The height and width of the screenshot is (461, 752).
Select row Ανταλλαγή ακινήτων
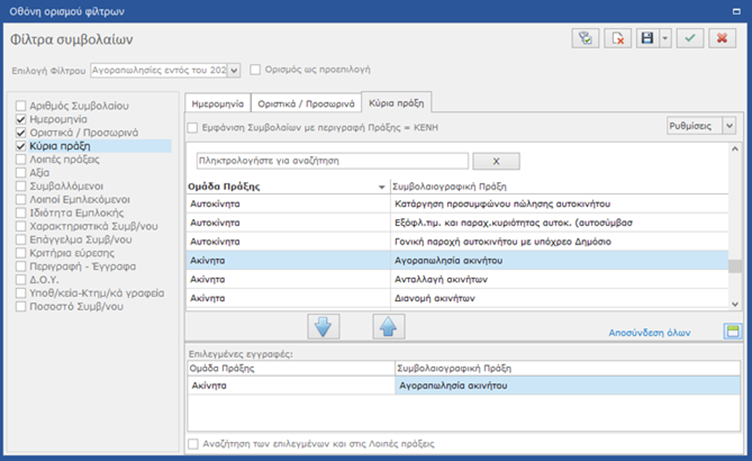coord(457,279)
